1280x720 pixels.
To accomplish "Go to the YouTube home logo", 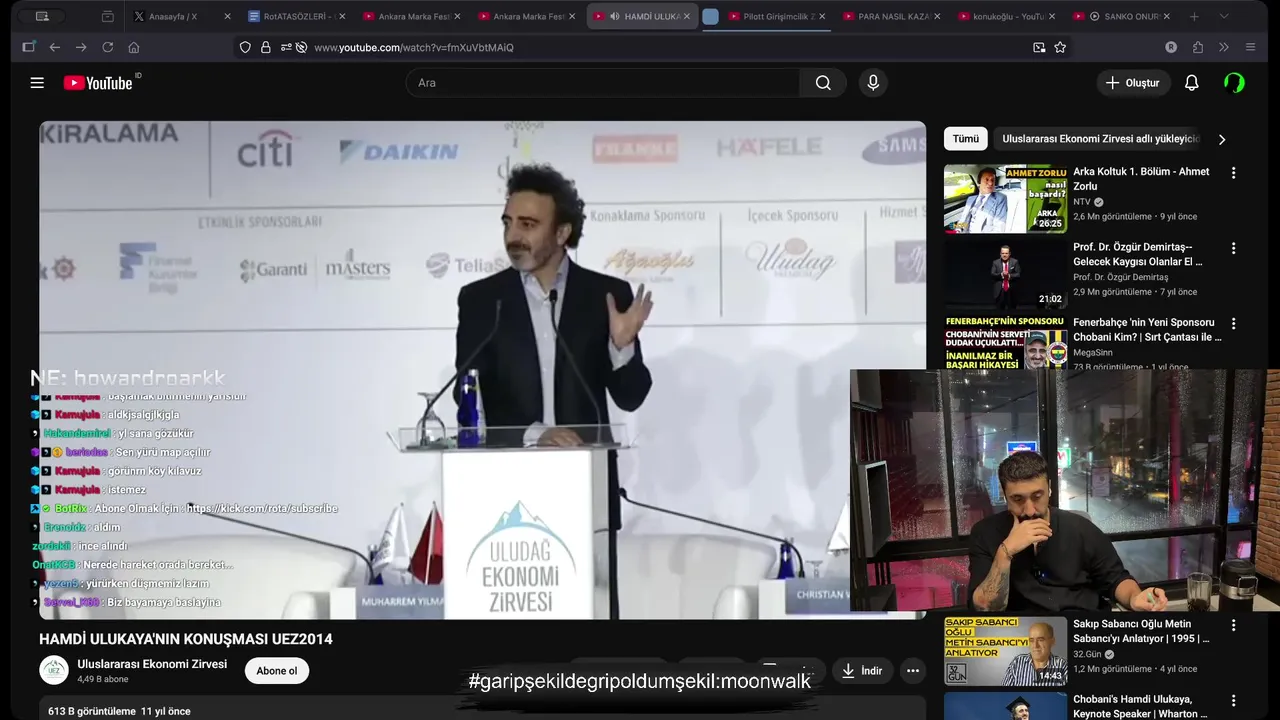I will [98, 83].
